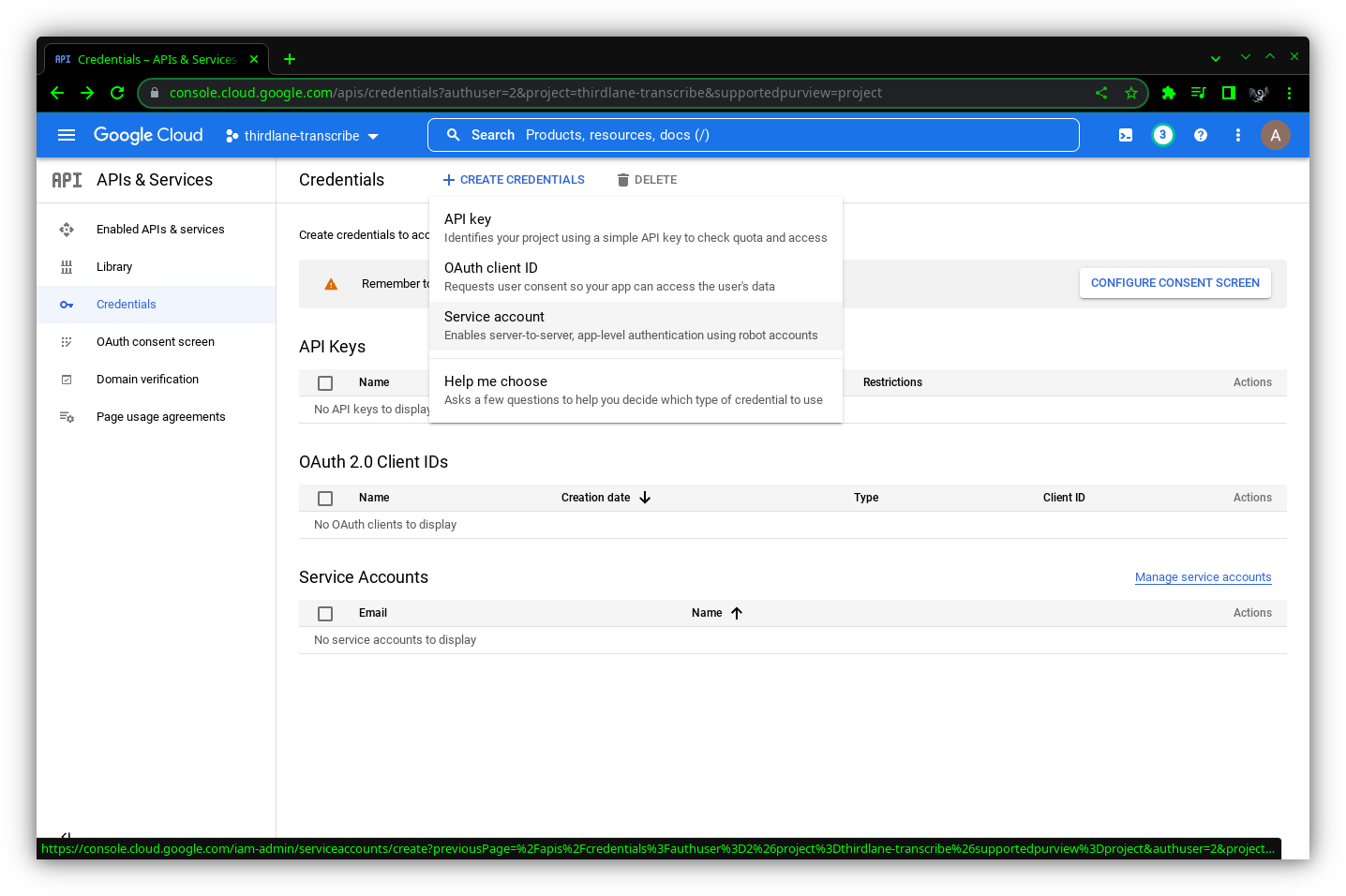Choose Service account option
Image resolution: width=1346 pixels, height=896 pixels.
pos(636,326)
